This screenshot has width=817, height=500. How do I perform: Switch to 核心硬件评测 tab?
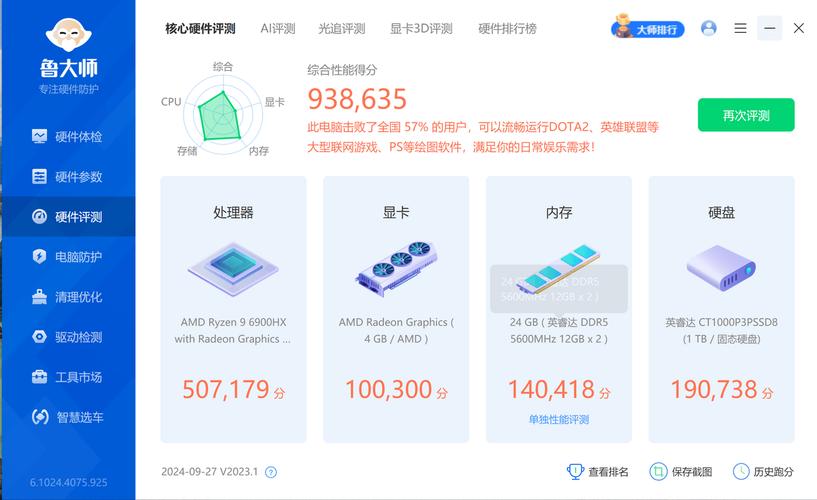[201, 29]
